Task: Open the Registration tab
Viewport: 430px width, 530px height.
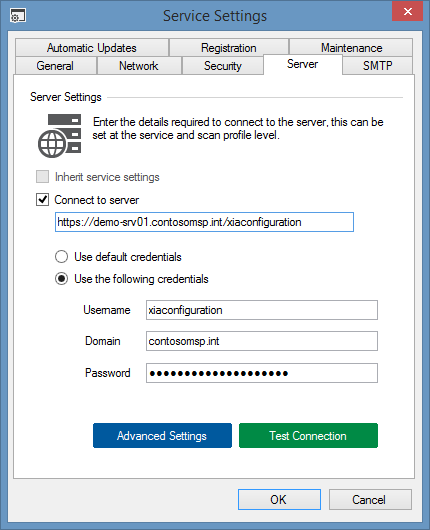Action: (x=229, y=48)
